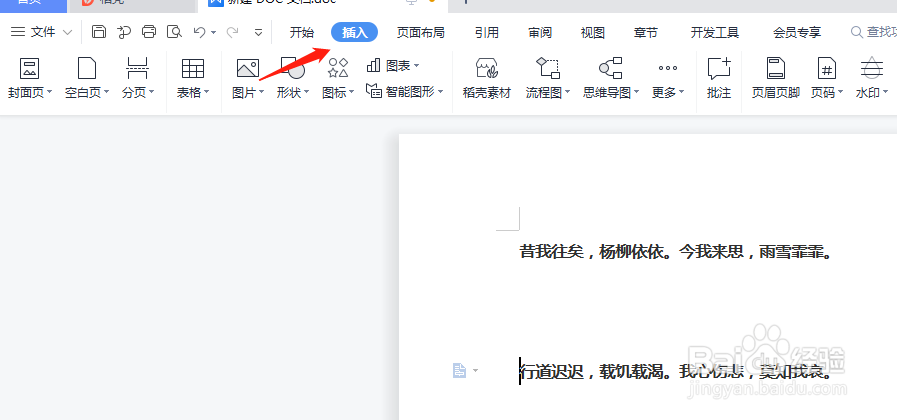Expand the 形状 dropdown arrow
This screenshot has width=897, height=420.
(x=307, y=92)
